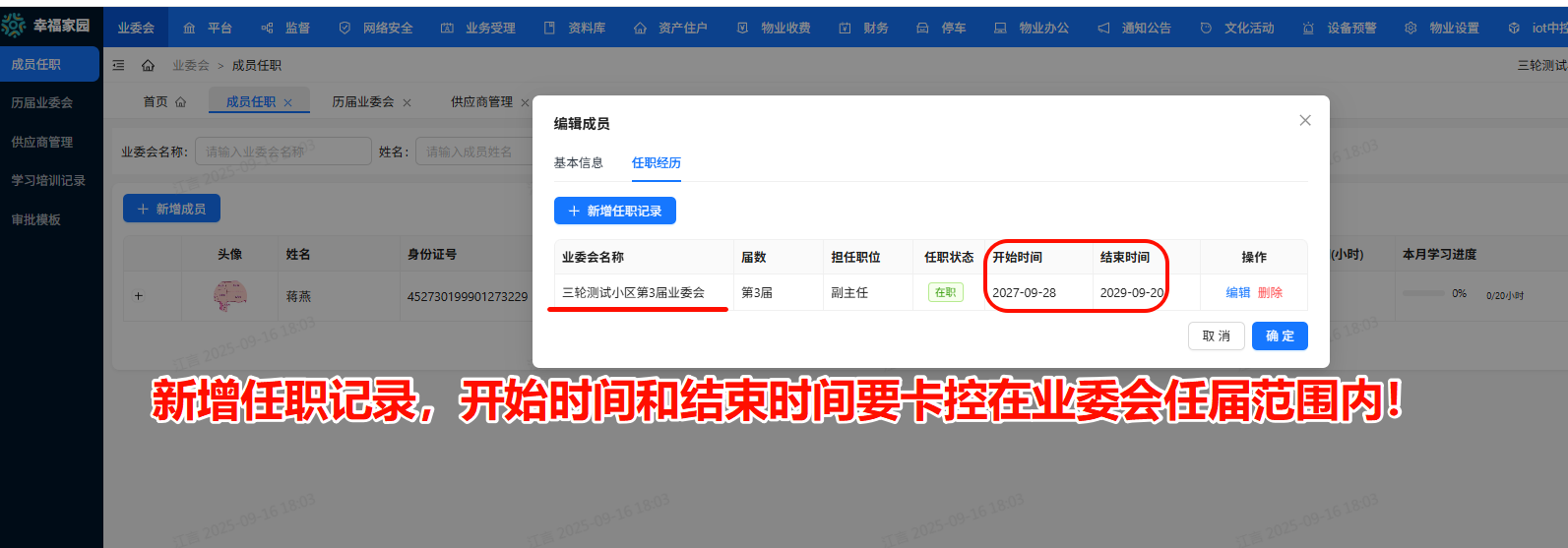Viewport: 1568px width, 548px height.
Task: Open the 停车 top menu
Action: pyautogui.click(x=941, y=28)
